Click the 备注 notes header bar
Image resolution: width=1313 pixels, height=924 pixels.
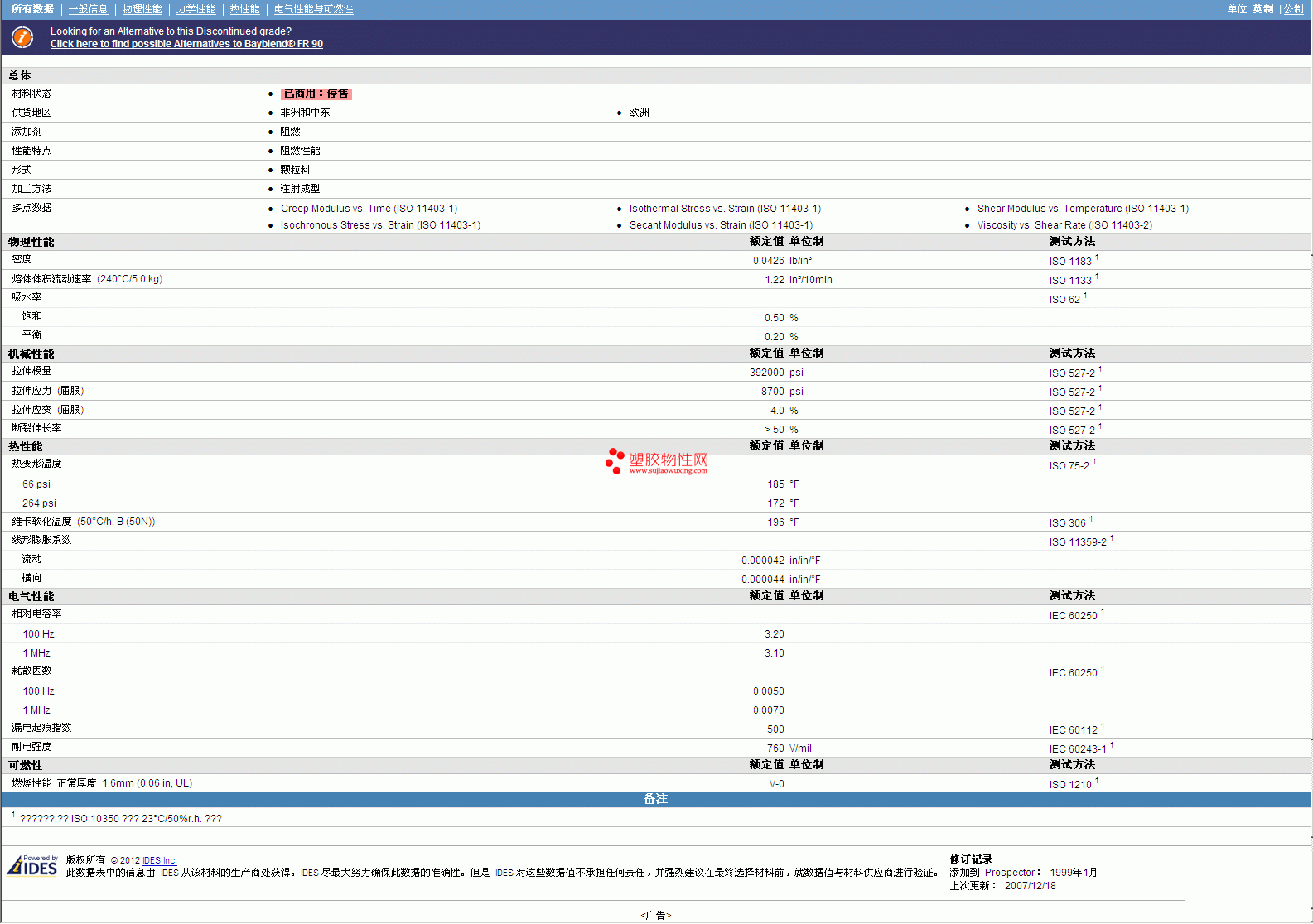(656, 799)
